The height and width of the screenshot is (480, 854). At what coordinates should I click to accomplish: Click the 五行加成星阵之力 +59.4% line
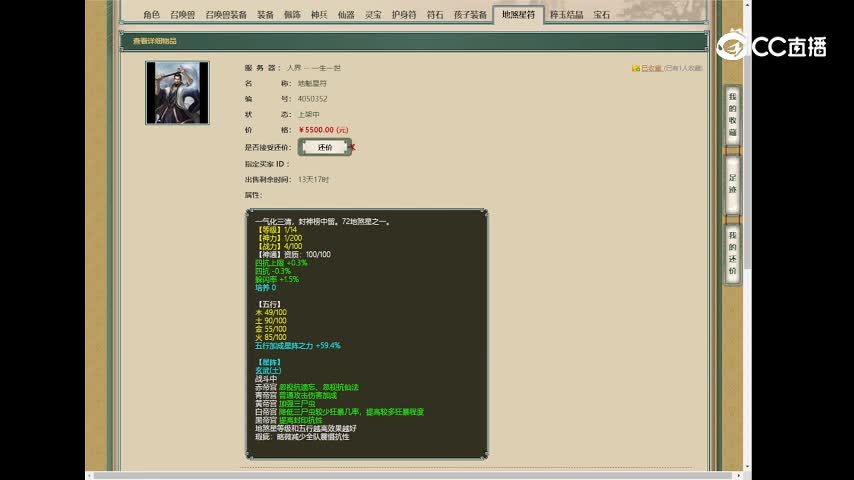(x=297, y=345)
